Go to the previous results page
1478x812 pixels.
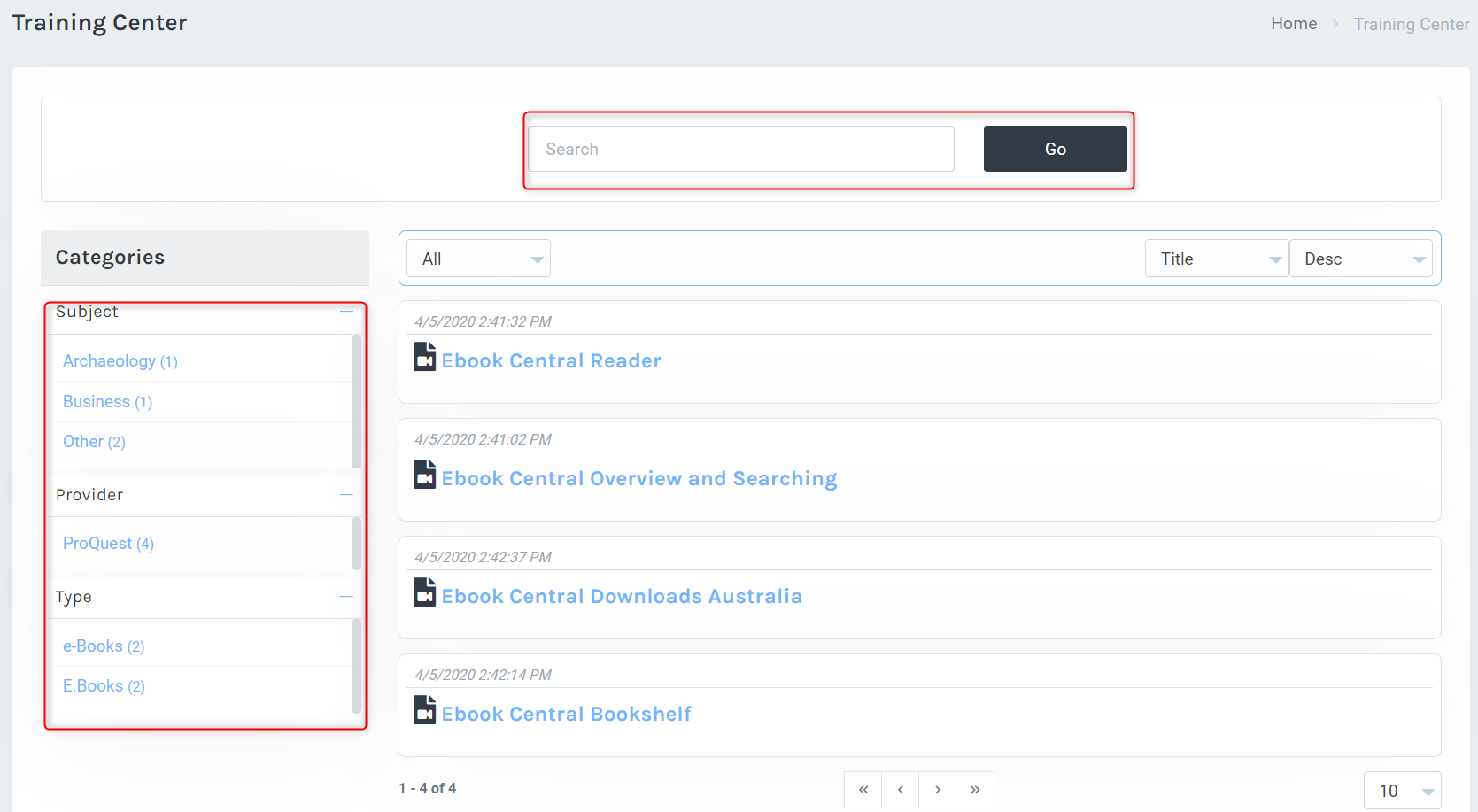[x=901, y=790]
